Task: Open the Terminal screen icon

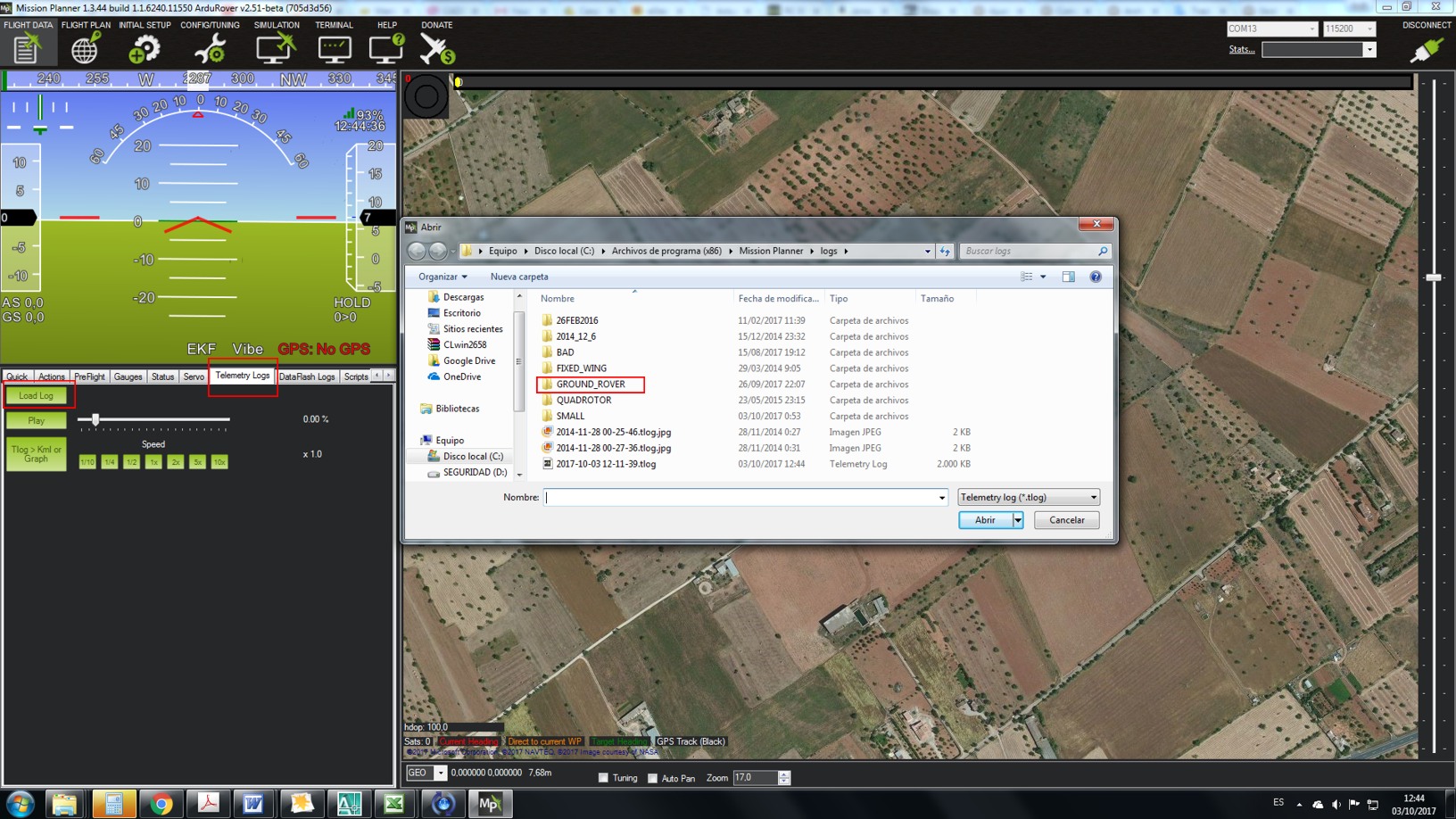Action: pyautogui.click(x=335, y=49)
